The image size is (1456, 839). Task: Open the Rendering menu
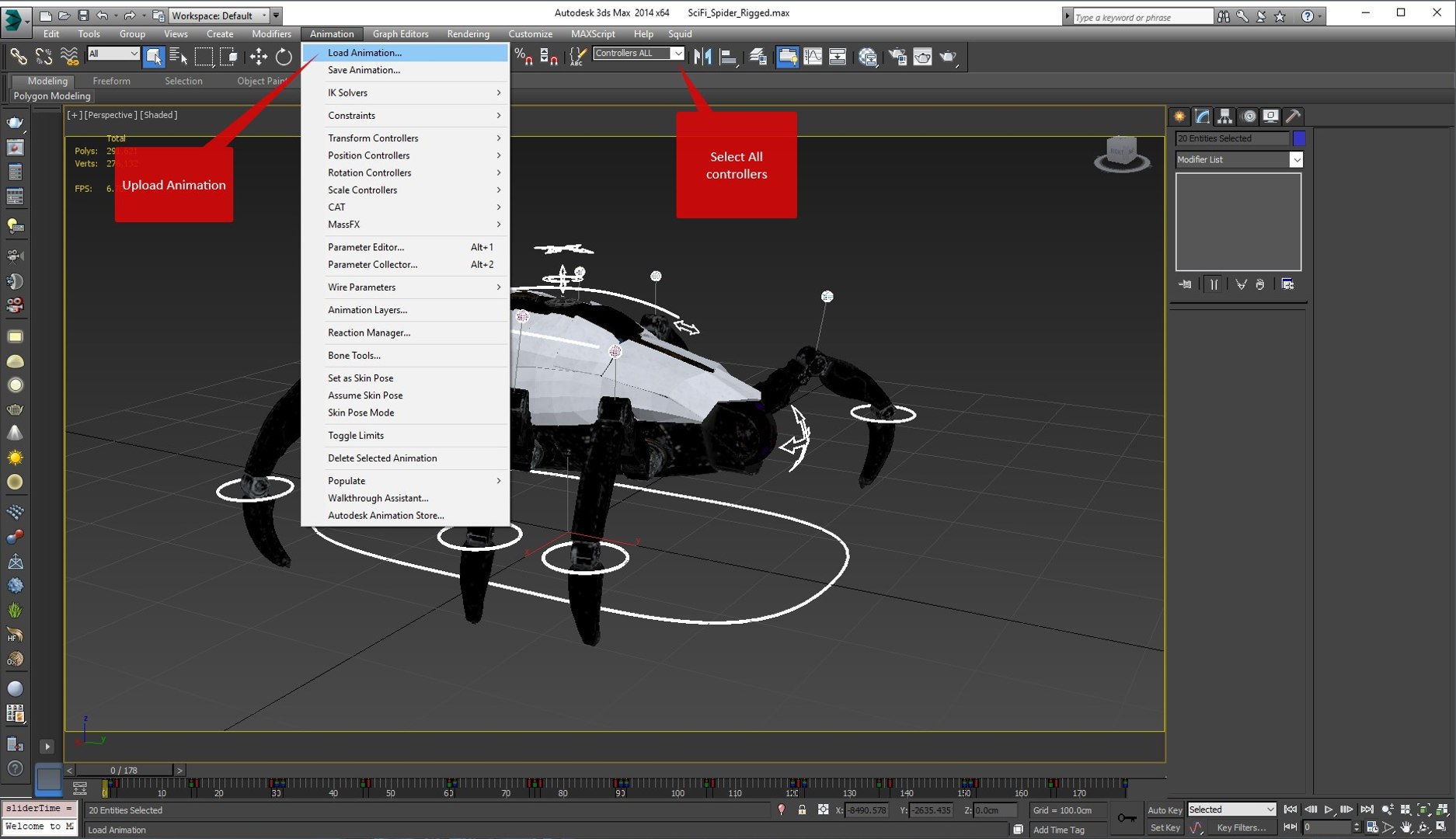pyautogui.click(x=468, y=33)
